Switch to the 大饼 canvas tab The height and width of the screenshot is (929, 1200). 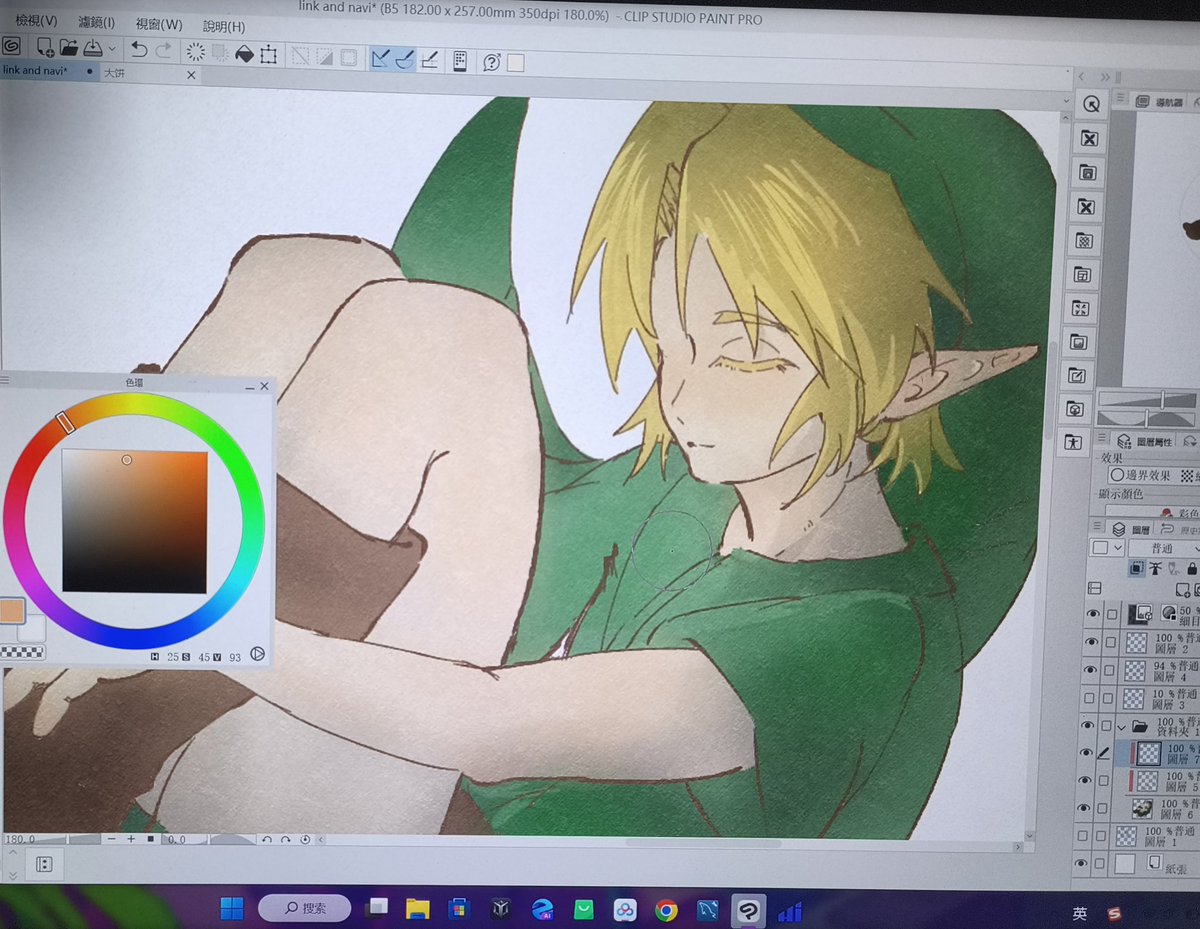(115, 73)
